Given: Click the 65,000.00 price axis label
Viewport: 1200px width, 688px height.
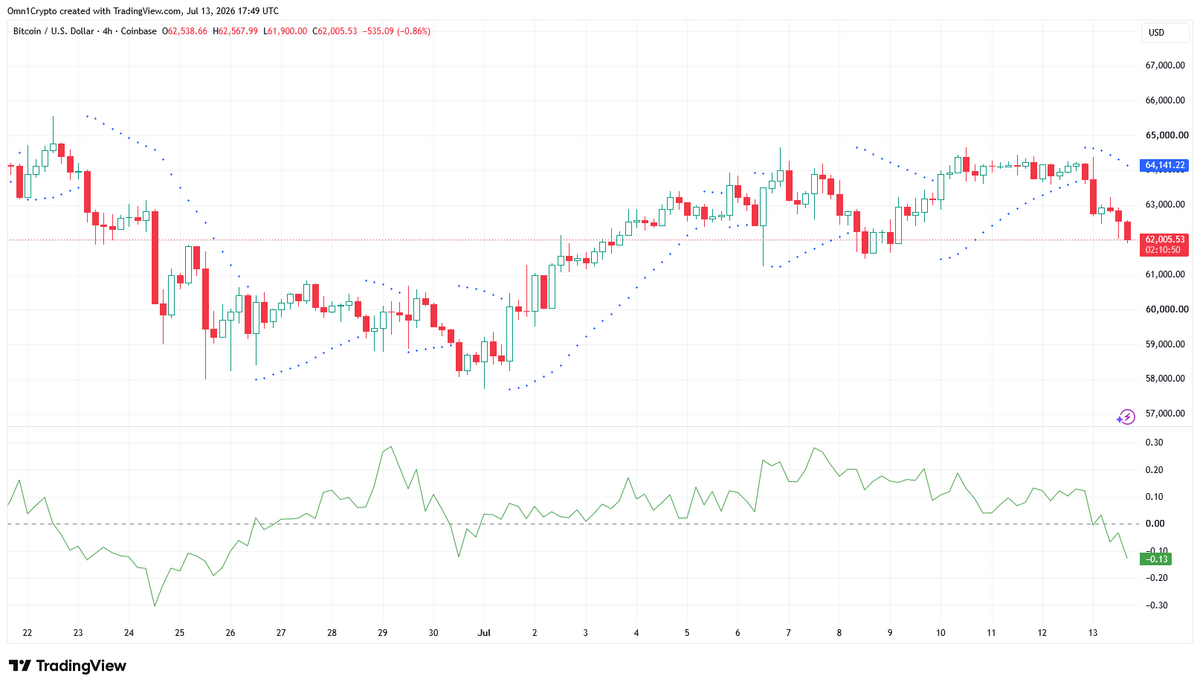Looking at the screenshot, I should click(x=1166, y=135).
